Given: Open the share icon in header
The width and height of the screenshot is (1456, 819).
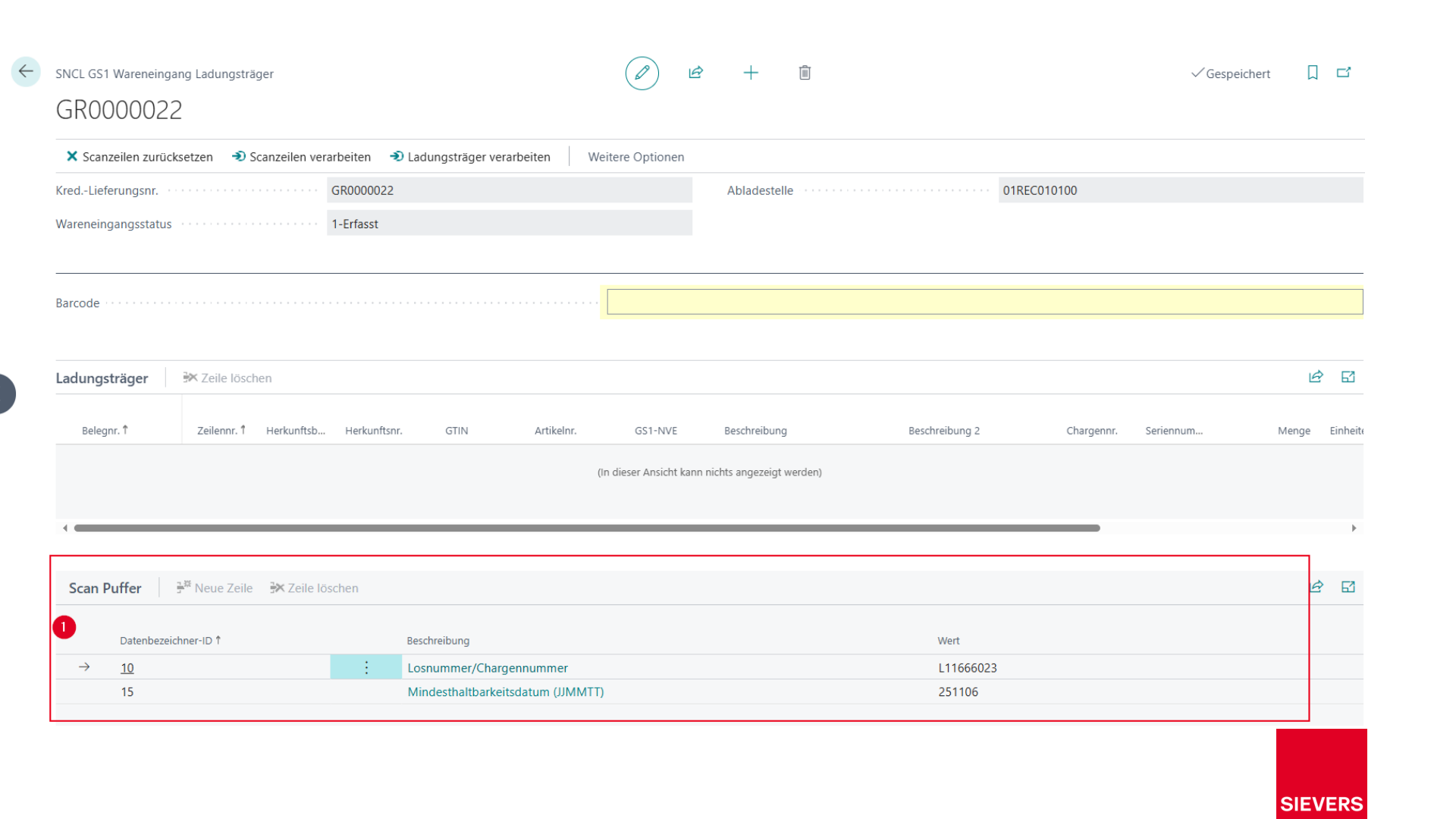Looking at the screenshot, I should pos(695,73).
